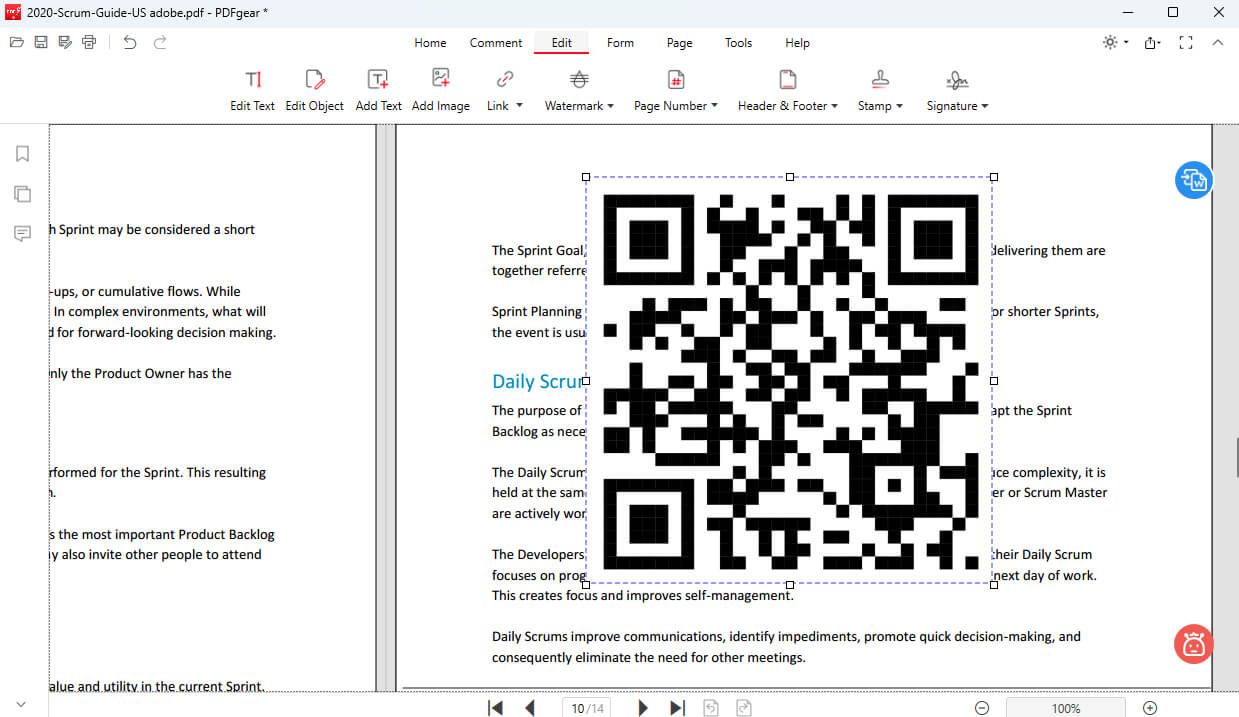Launch the AI chat assistant robot button

[x=1193, y=644]
